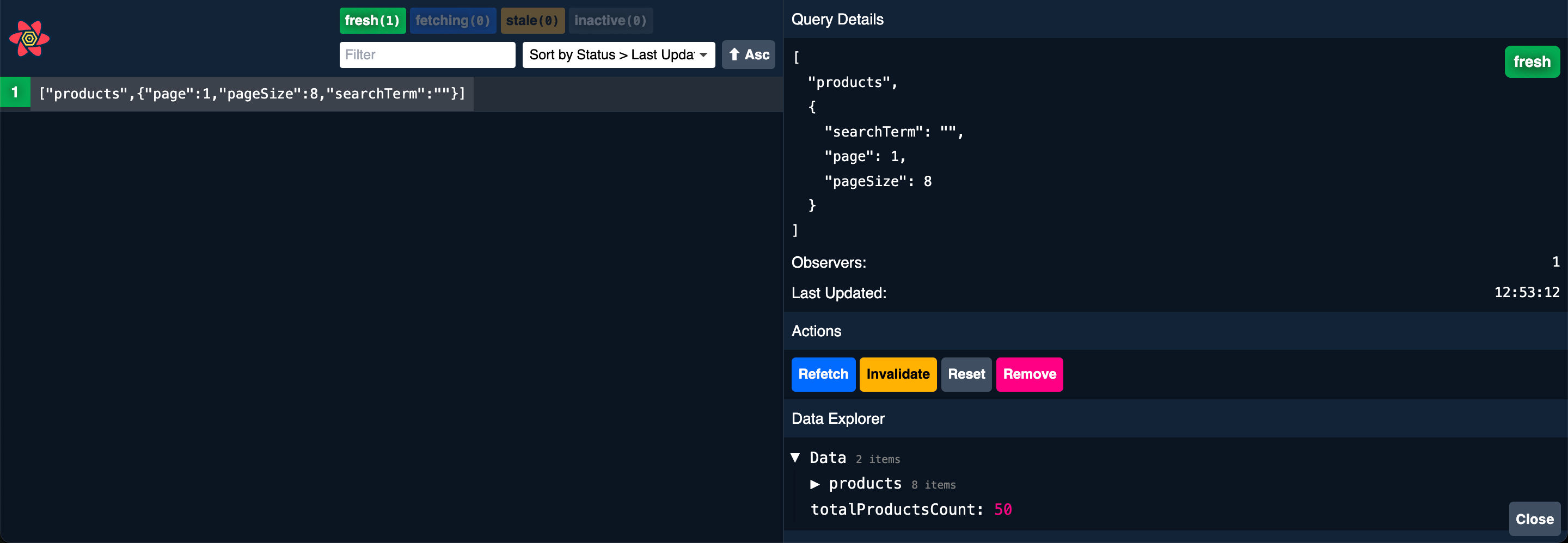Expand the products 8 items node
This screenshot has height=543, width=1568.
click(x=814, y=484)
